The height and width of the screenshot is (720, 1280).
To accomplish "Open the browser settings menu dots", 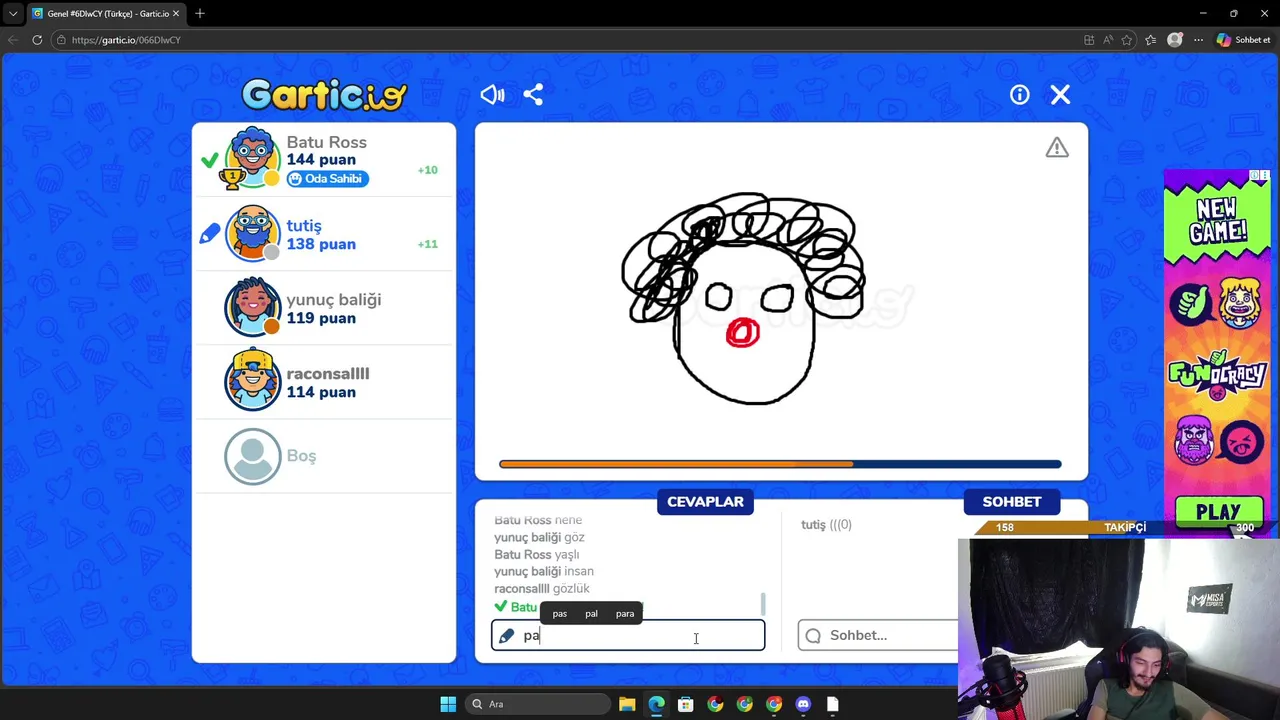I will pyautogui.click(x=1198, y=40).
